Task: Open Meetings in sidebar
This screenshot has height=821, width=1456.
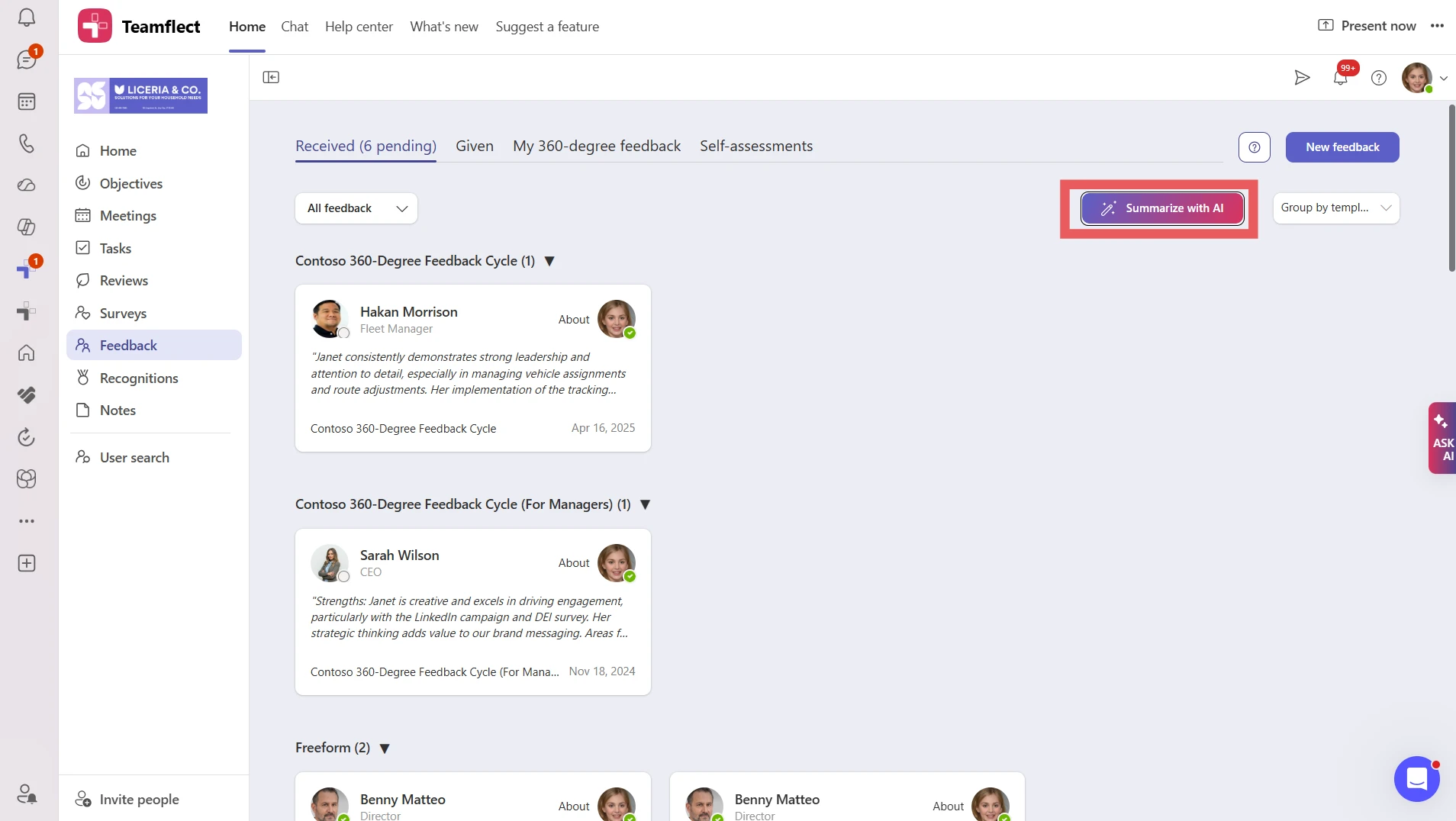Action: click(x=154, y=216)
